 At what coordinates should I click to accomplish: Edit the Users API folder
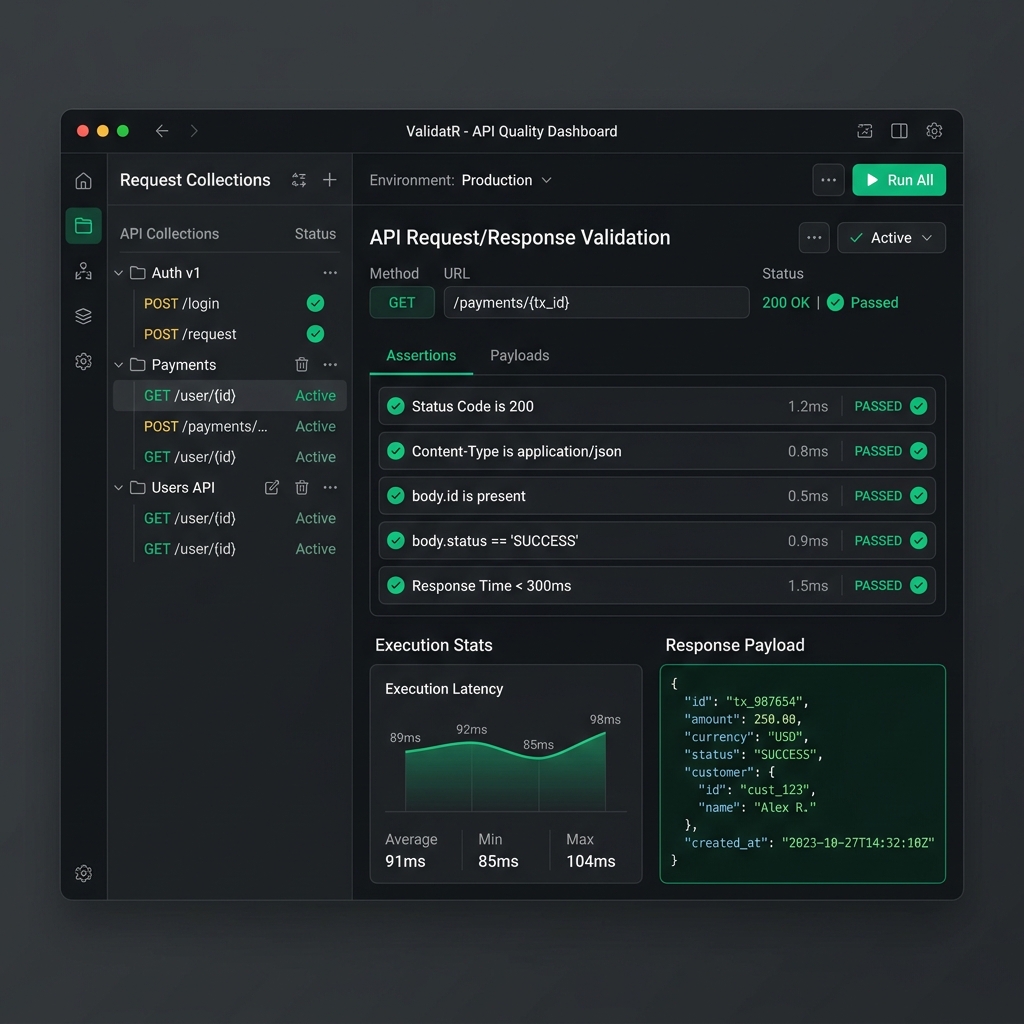click(x=272, y=487)
